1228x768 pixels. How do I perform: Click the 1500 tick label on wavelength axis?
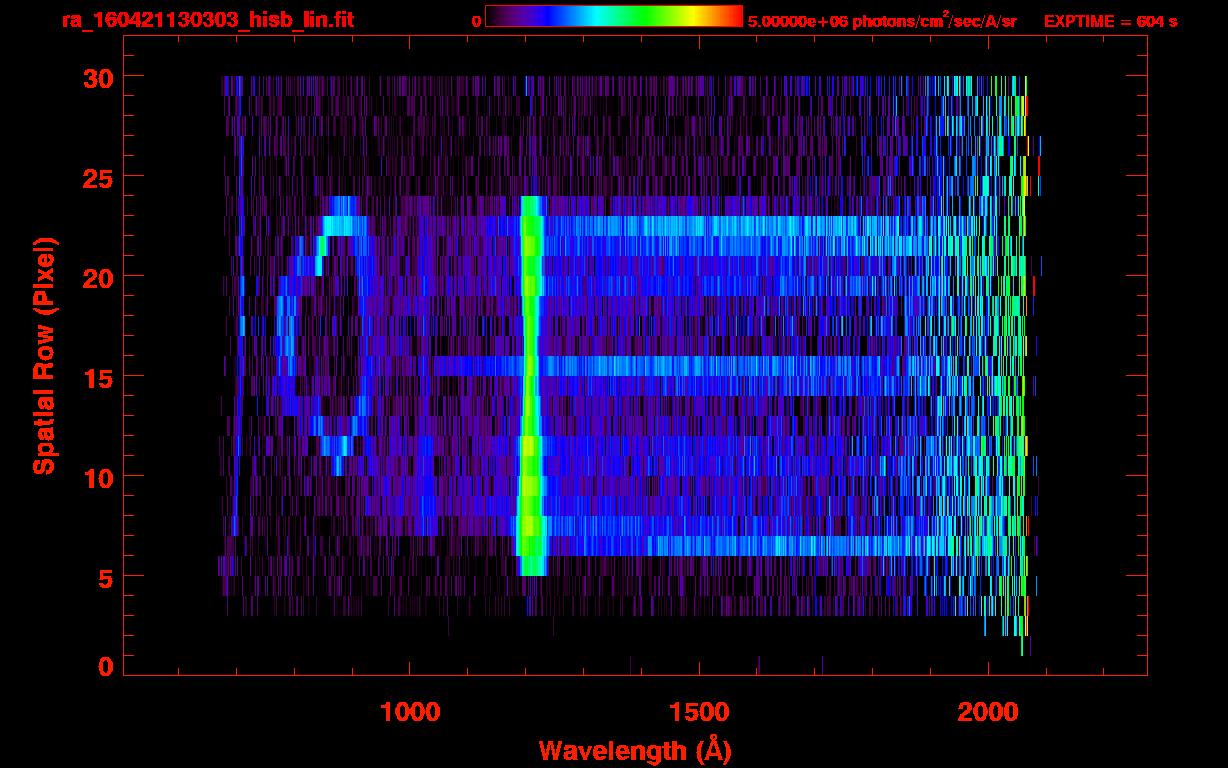coord(699,712)
